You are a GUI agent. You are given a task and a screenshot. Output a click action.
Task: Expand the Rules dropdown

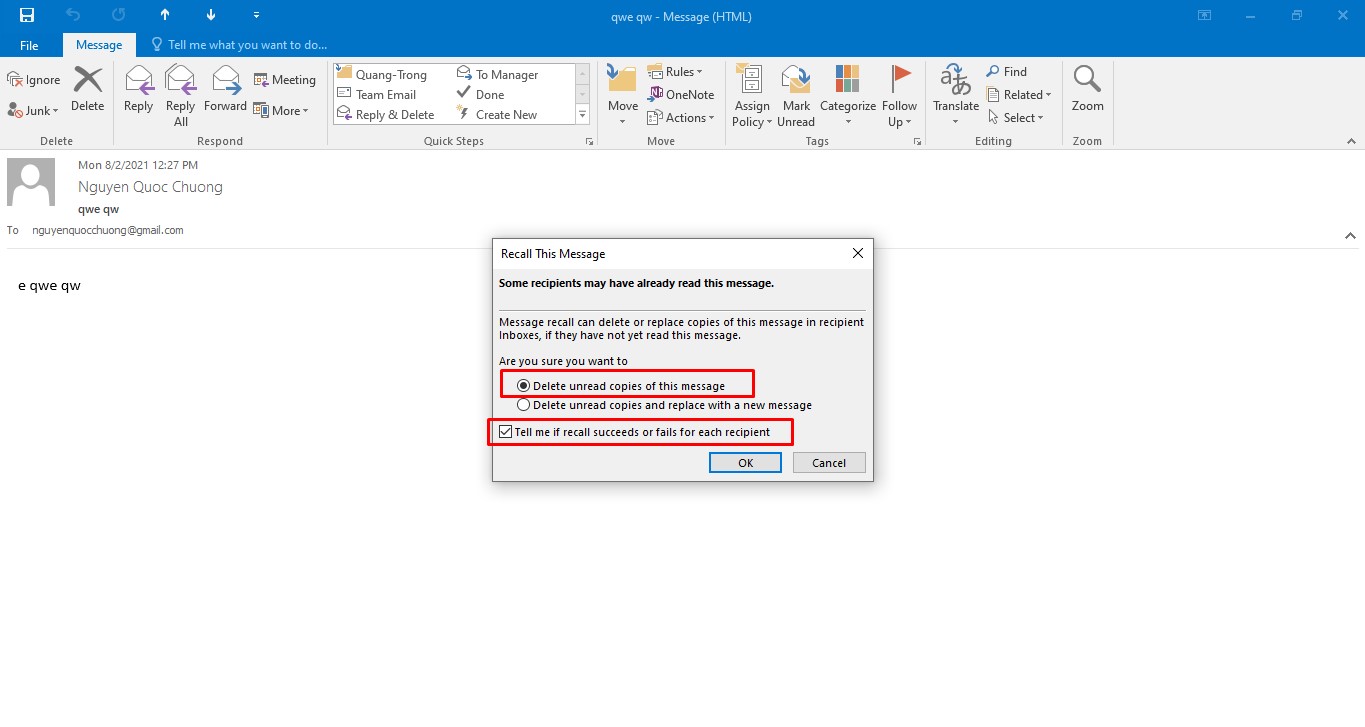pos(680,71)
